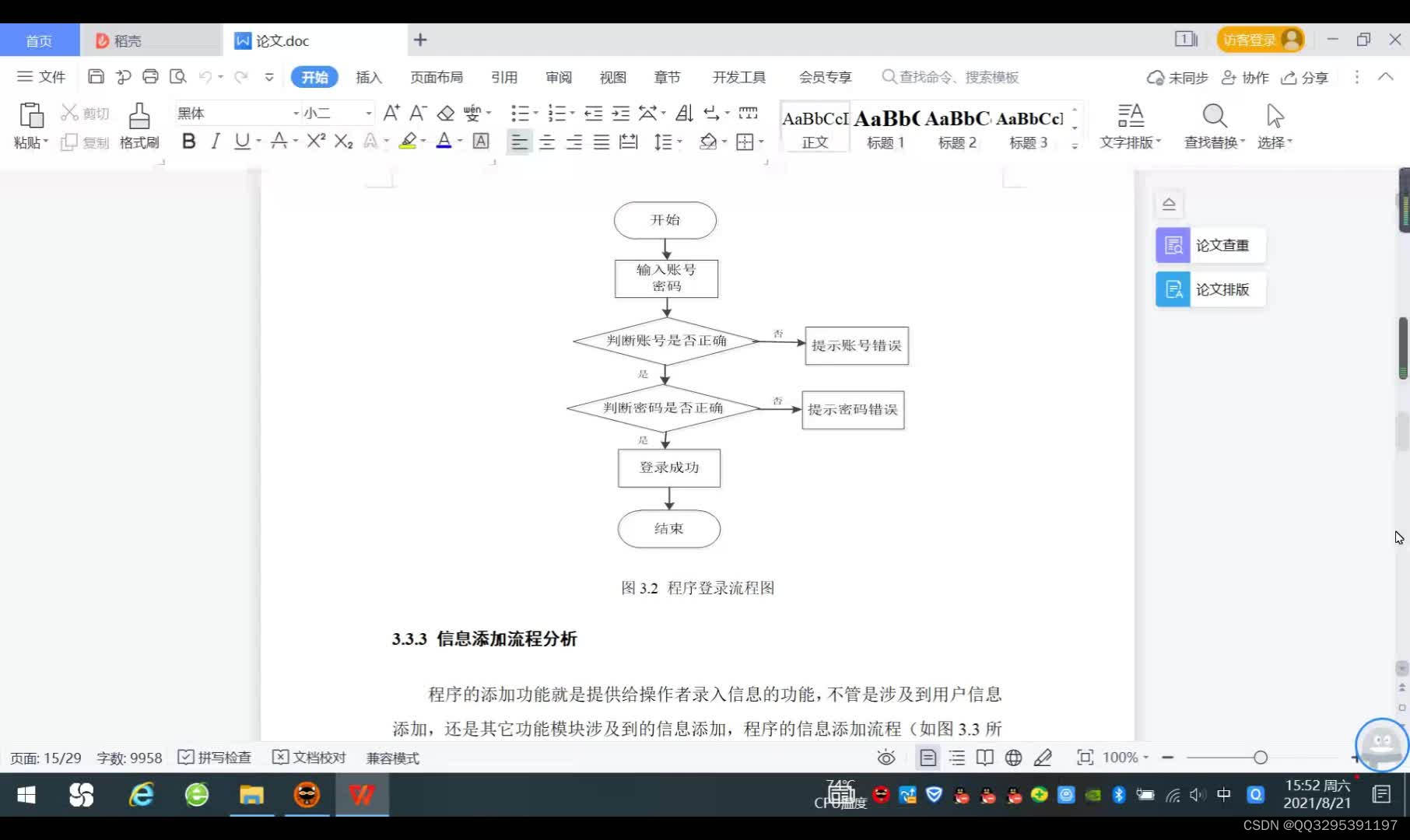
Task: Toggle Italic formatting
Action: [216, 141]
